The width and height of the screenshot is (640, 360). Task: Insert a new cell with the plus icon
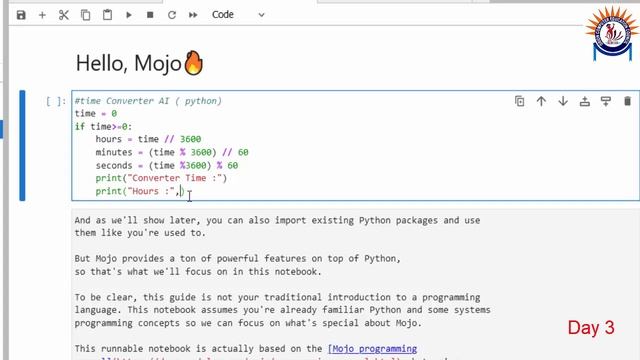tap(42, 15)
